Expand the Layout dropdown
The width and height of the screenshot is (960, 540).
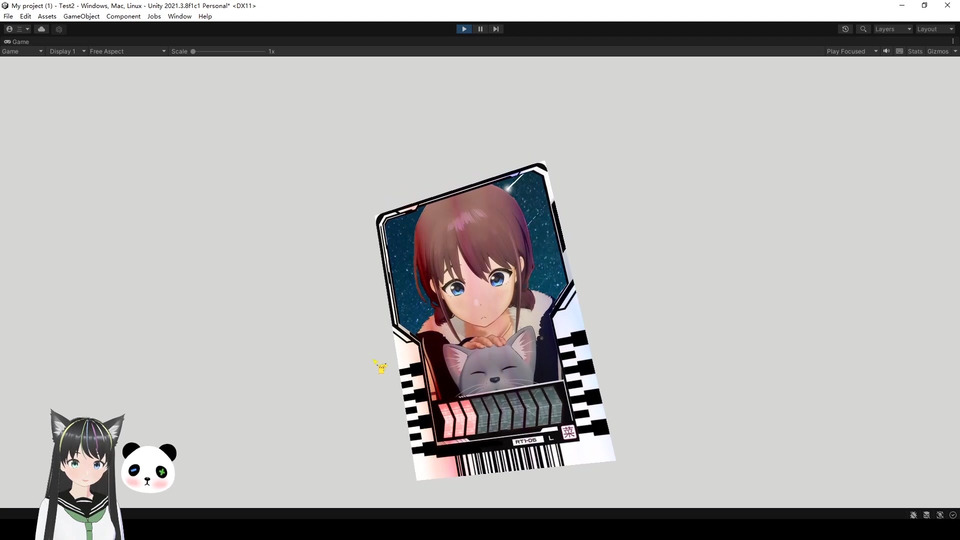(x=935, y=29)
